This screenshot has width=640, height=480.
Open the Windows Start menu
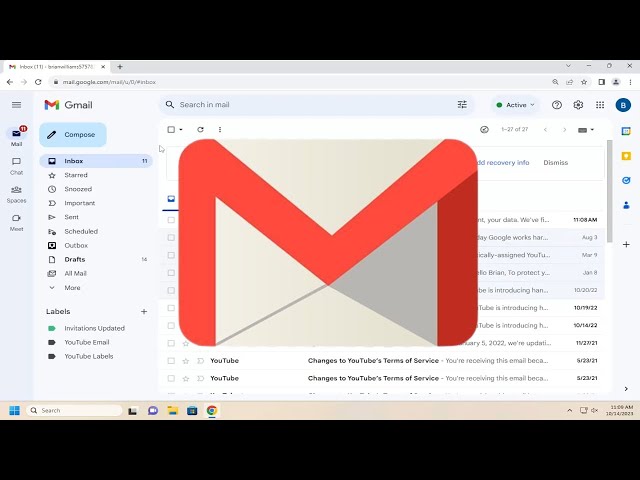(x=14, y=410)
